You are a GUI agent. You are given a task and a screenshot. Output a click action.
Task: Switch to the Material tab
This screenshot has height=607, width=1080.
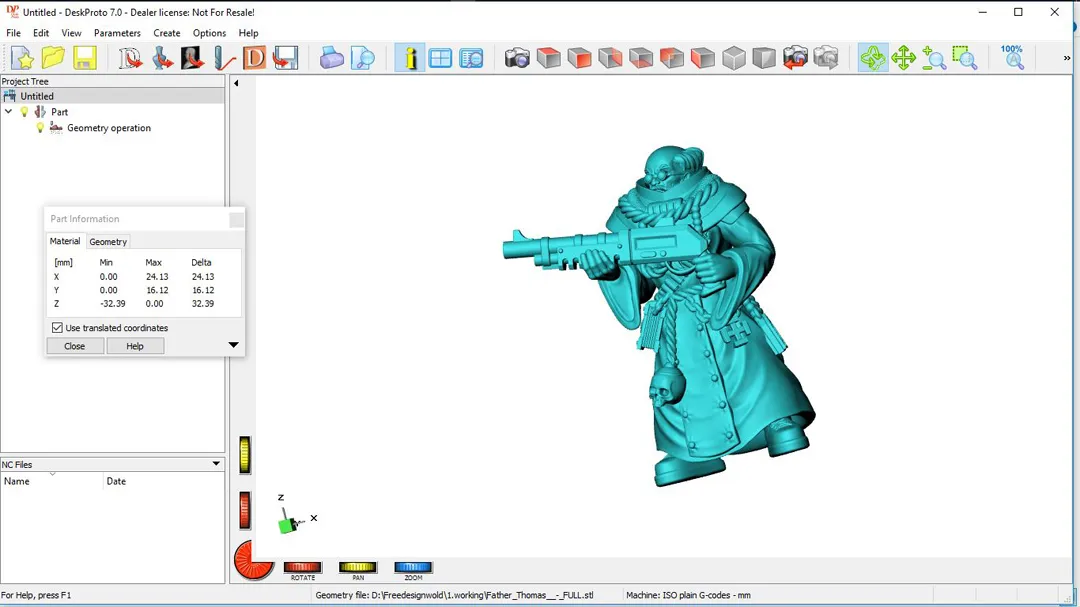(65, 241)
